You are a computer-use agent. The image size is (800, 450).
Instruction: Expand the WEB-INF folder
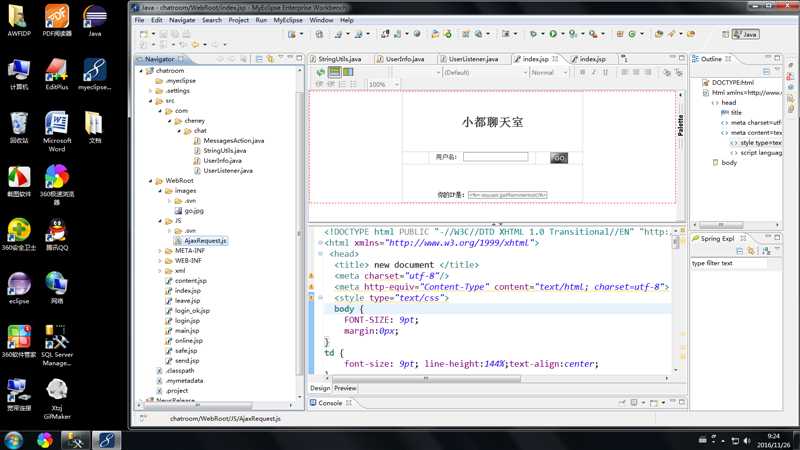160,261
